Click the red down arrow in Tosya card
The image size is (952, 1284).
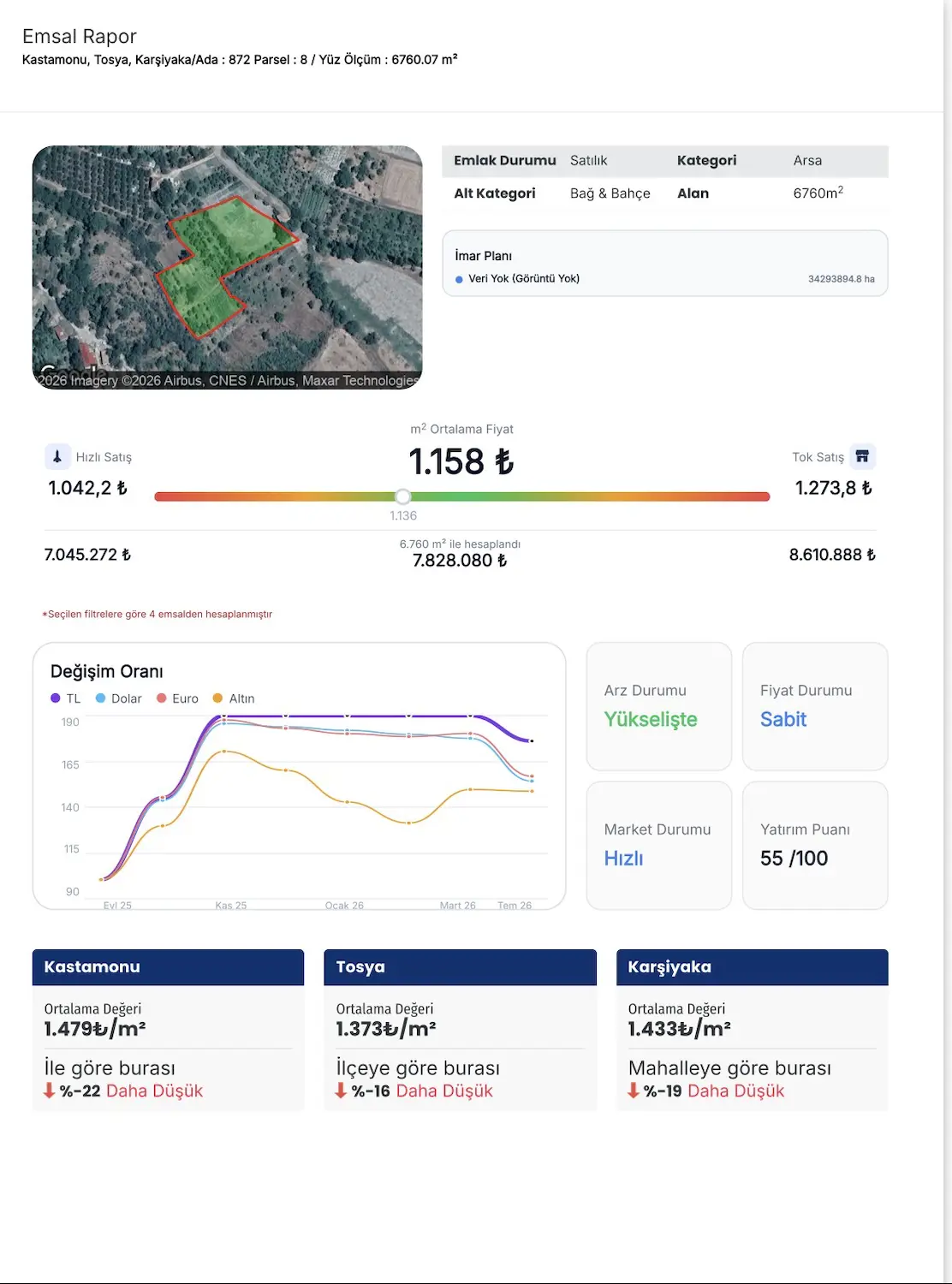pyautogui.click(x=341, y=1091)
